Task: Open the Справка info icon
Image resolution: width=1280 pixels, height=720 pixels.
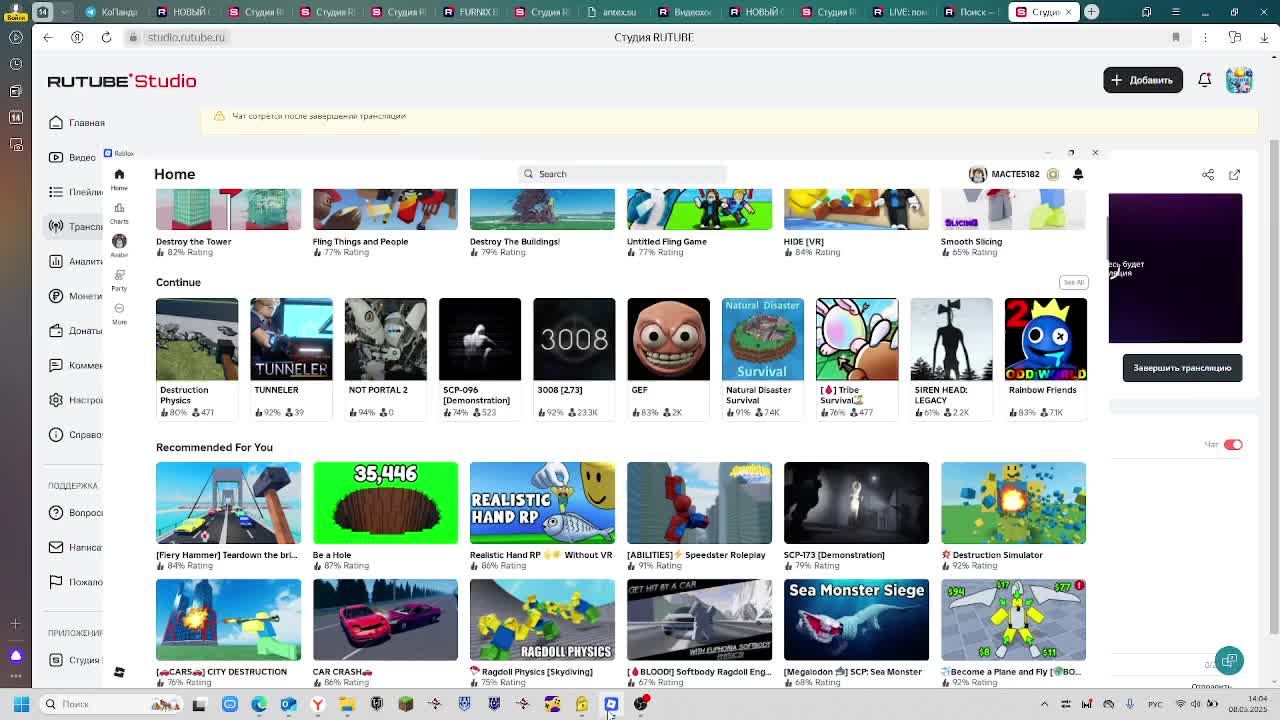Action: 56,434
